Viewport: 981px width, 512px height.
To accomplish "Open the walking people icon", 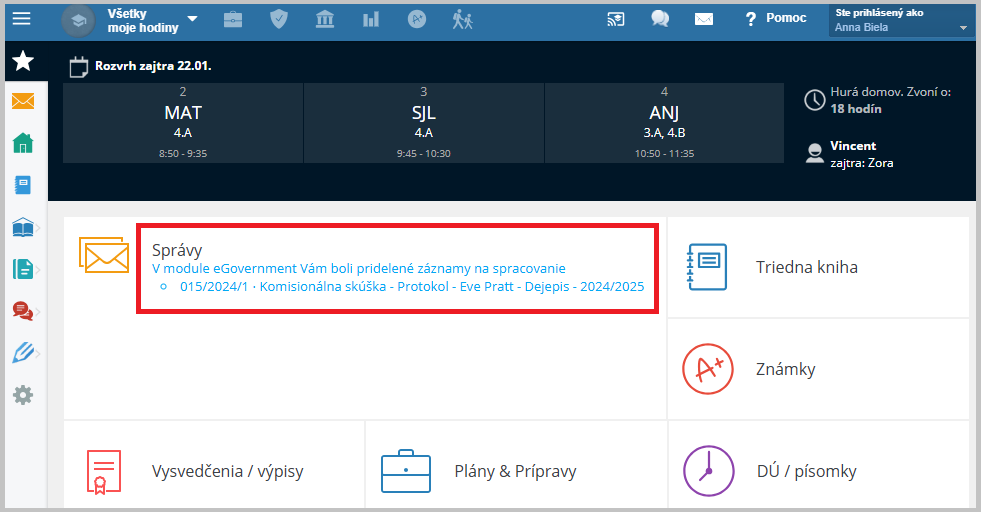I will click(x=462, y=19).
